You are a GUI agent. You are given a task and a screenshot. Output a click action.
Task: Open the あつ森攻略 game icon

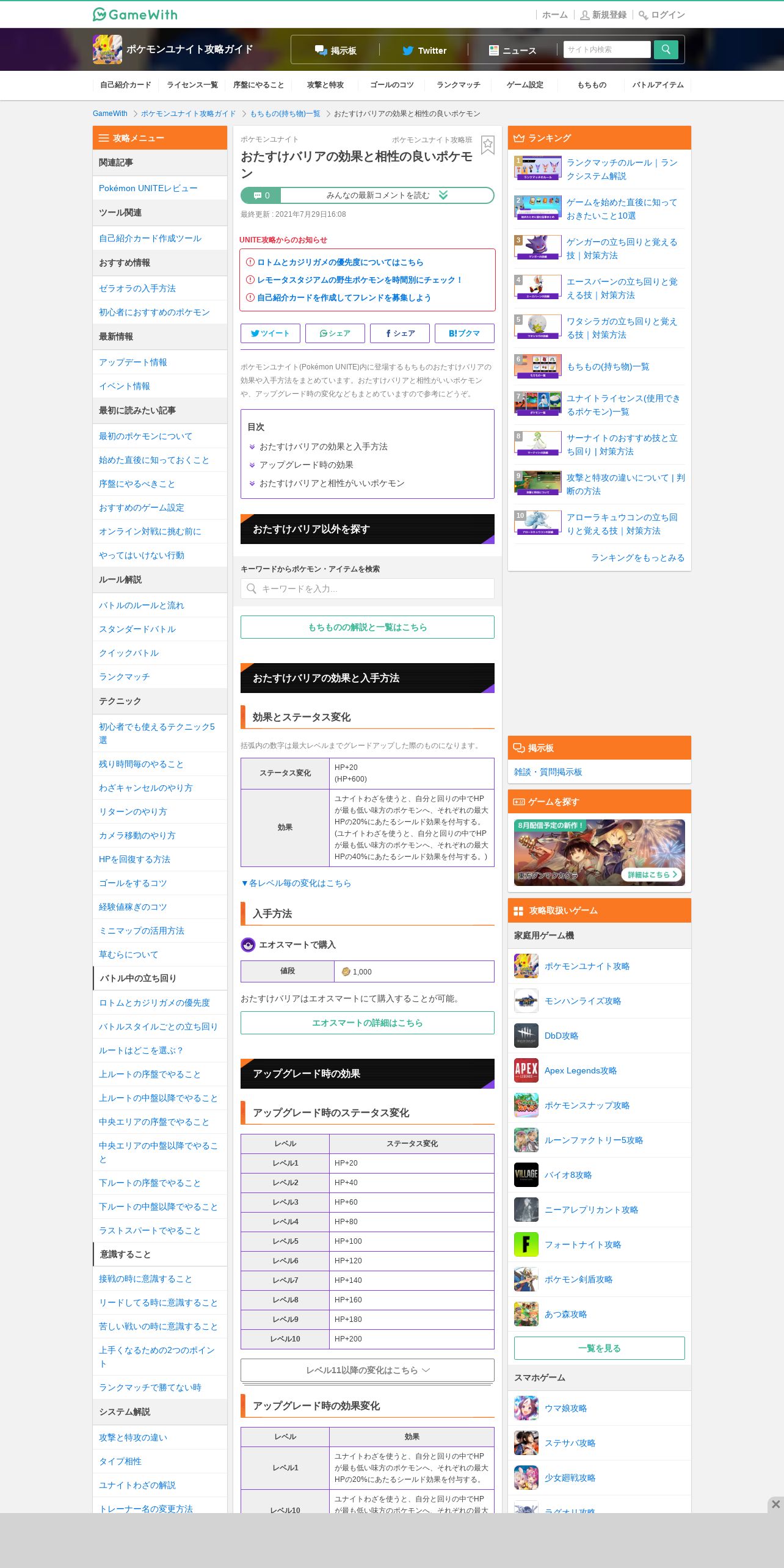[526, 1314]
